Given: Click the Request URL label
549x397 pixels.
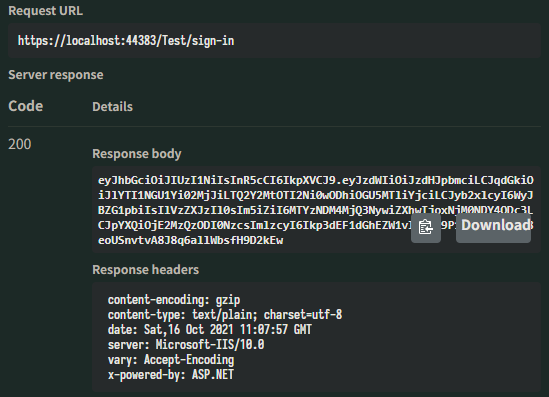Looking at the screenshot, I should point(46,11).
